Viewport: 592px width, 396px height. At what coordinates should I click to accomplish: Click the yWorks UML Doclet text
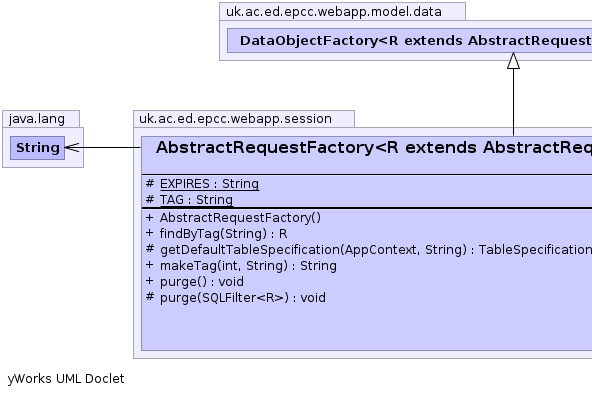(66, 379)
